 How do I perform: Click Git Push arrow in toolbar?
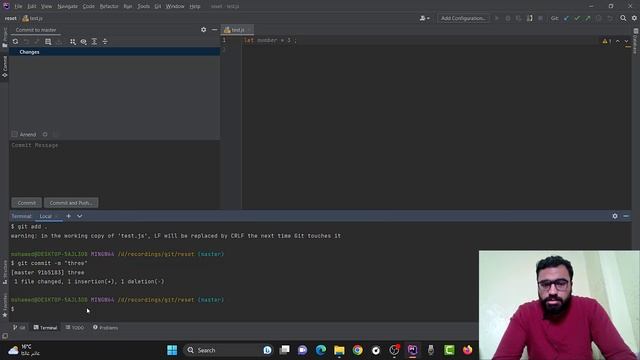588,18
